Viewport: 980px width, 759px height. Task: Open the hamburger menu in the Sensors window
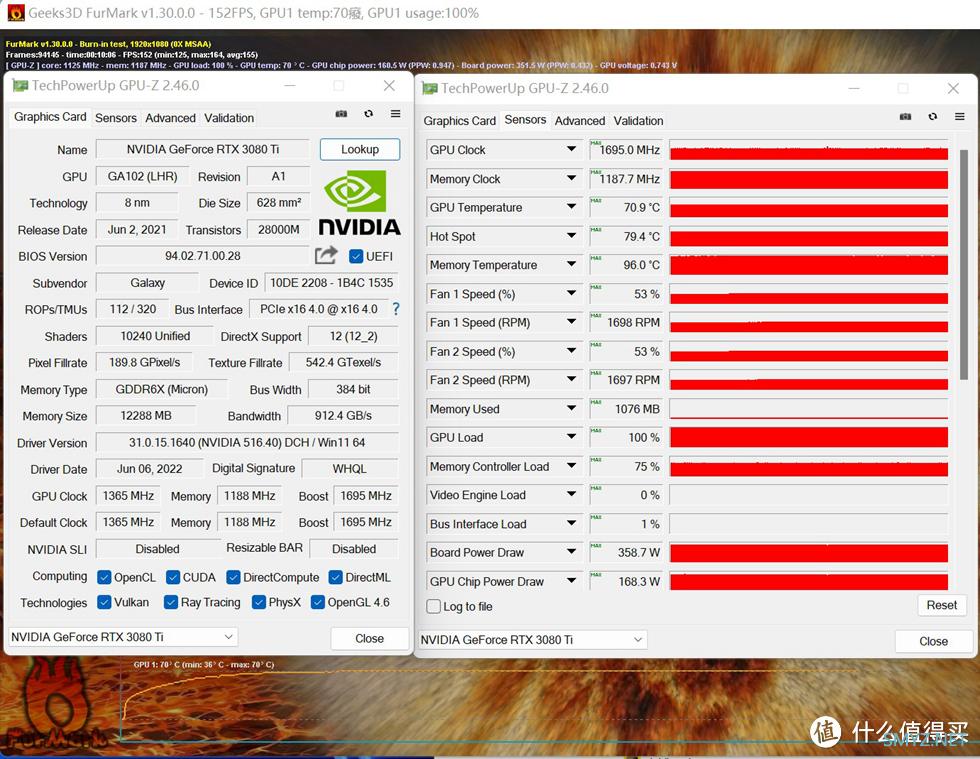coord(960,117)
